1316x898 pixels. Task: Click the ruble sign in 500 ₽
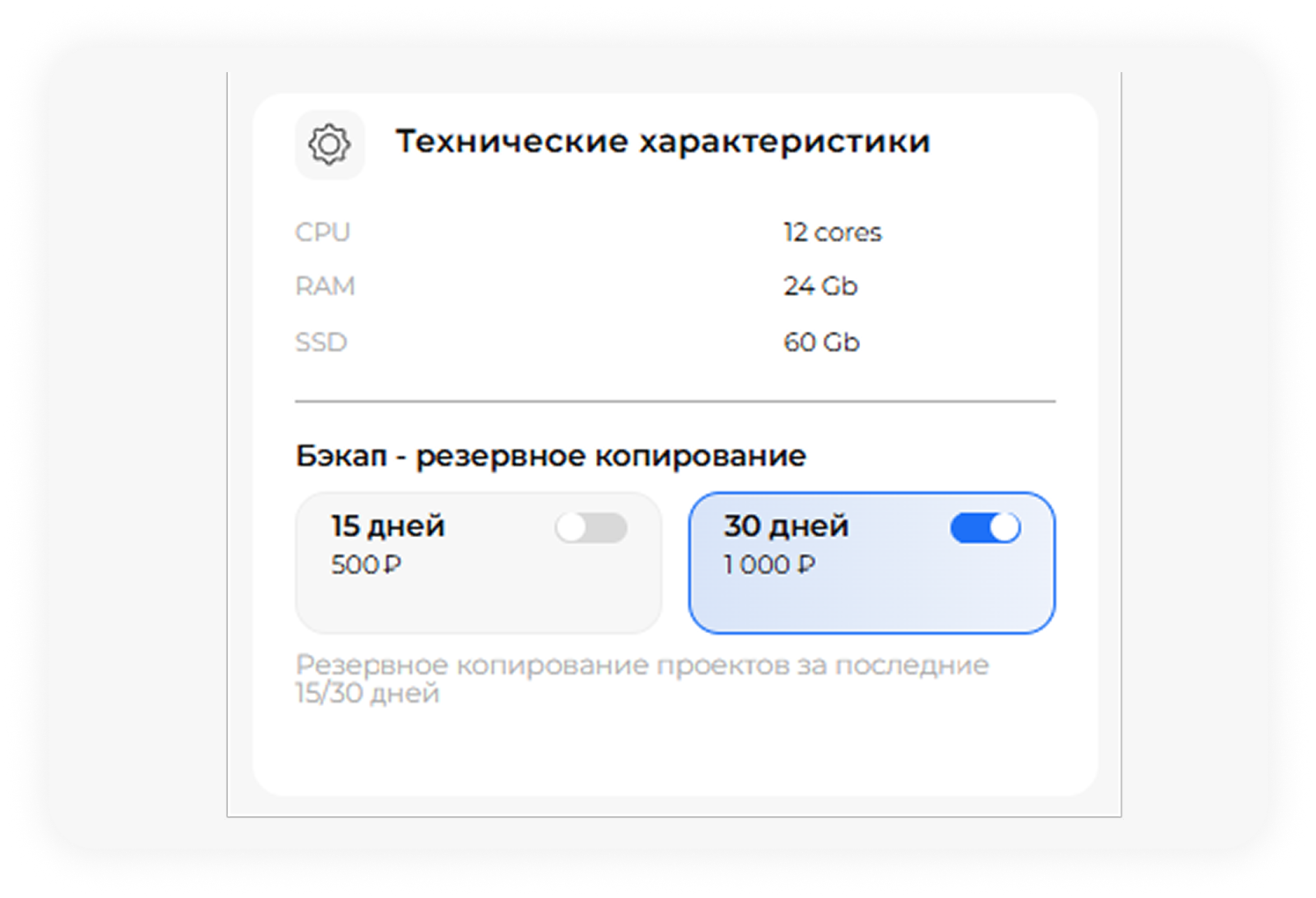point(393,564)
